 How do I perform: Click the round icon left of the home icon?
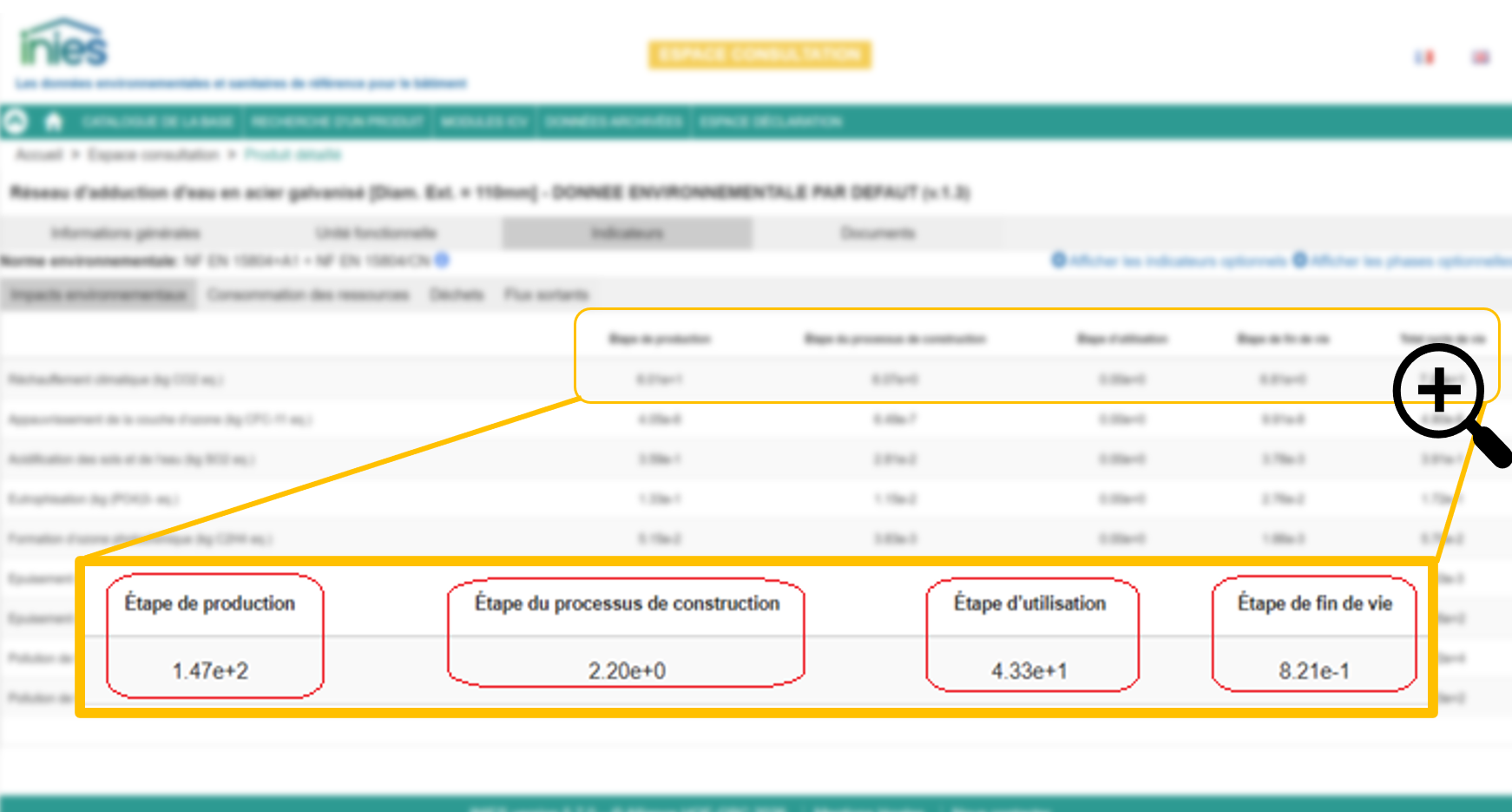pos(15,122)
